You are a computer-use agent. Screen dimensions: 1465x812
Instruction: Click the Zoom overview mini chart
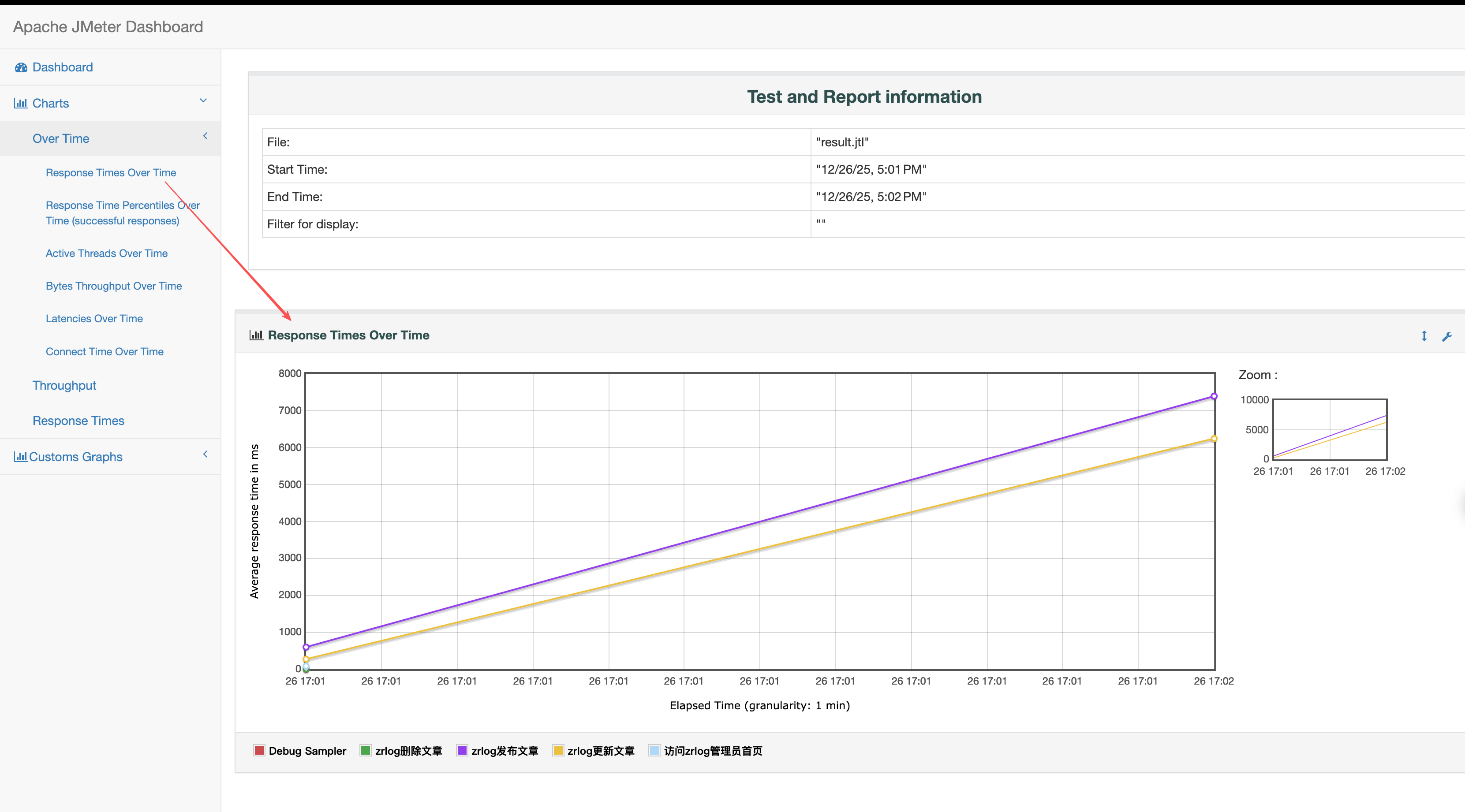coord(1329,429)
